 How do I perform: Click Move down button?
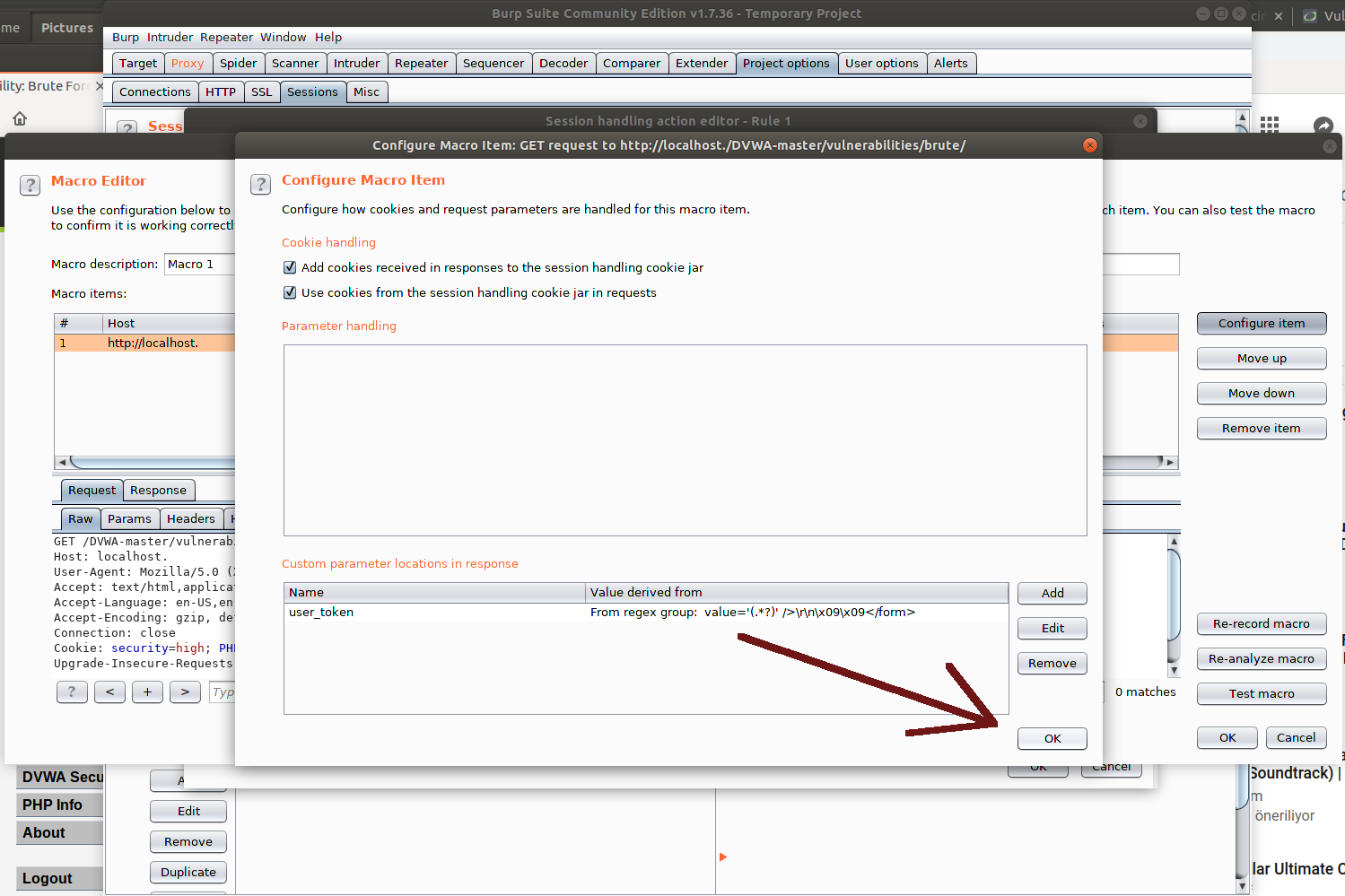pos(1262,393)
